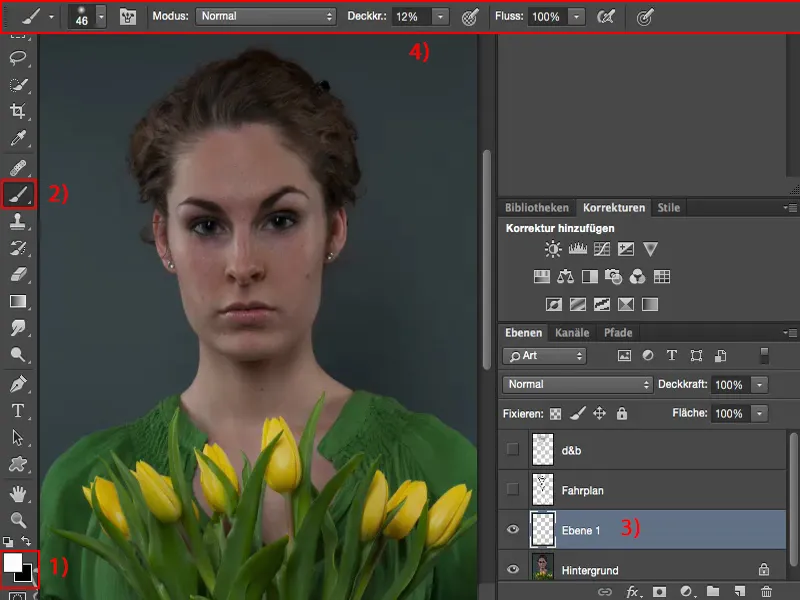The height and width of the screenshot is (600, 800).
Task: Add a Color Lookup adjustment
Action: coord(662,277)
